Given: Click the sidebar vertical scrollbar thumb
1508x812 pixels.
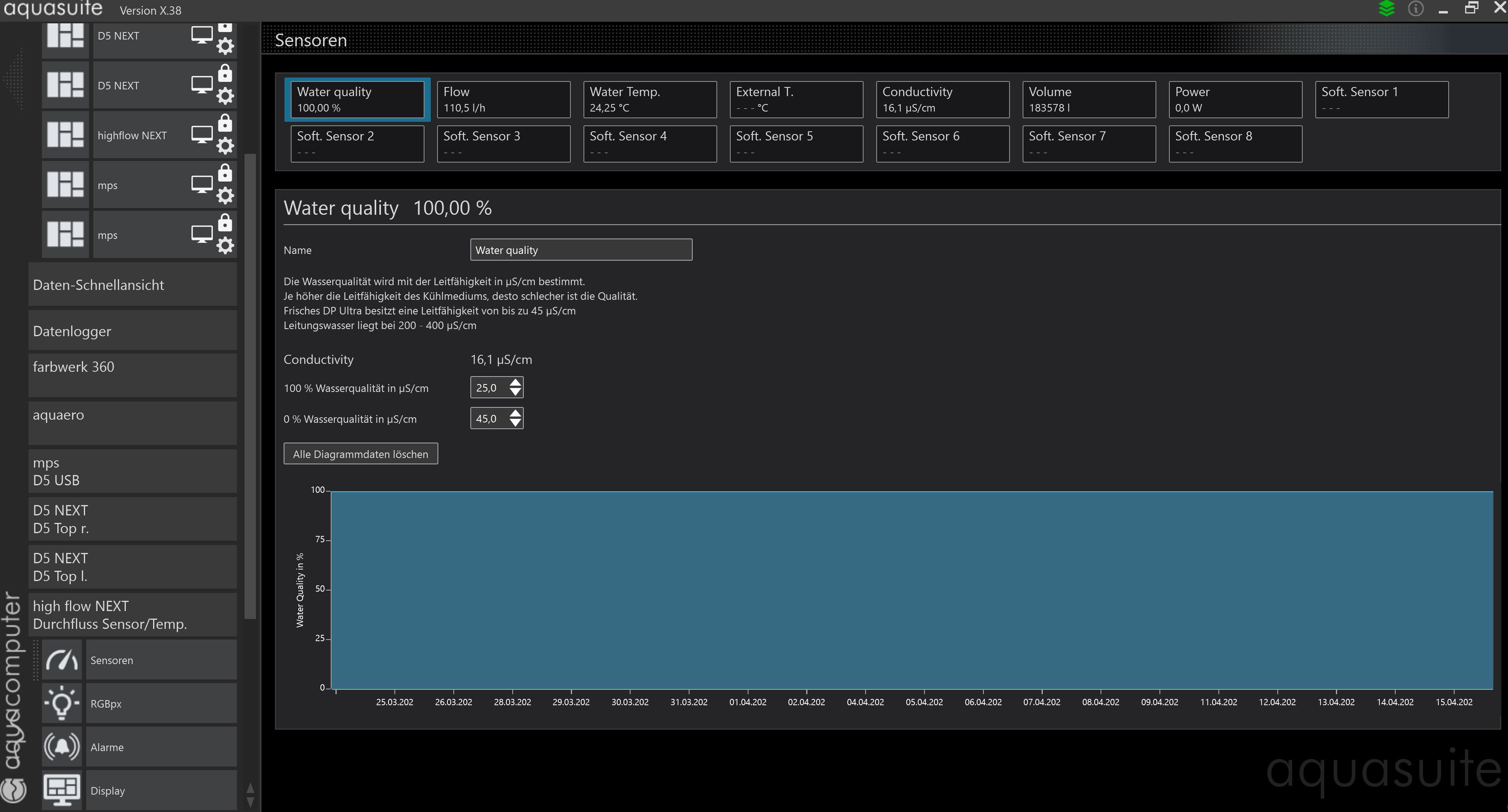Looking at the screenshot, I should pyautogui.click(x=250, y=386).
